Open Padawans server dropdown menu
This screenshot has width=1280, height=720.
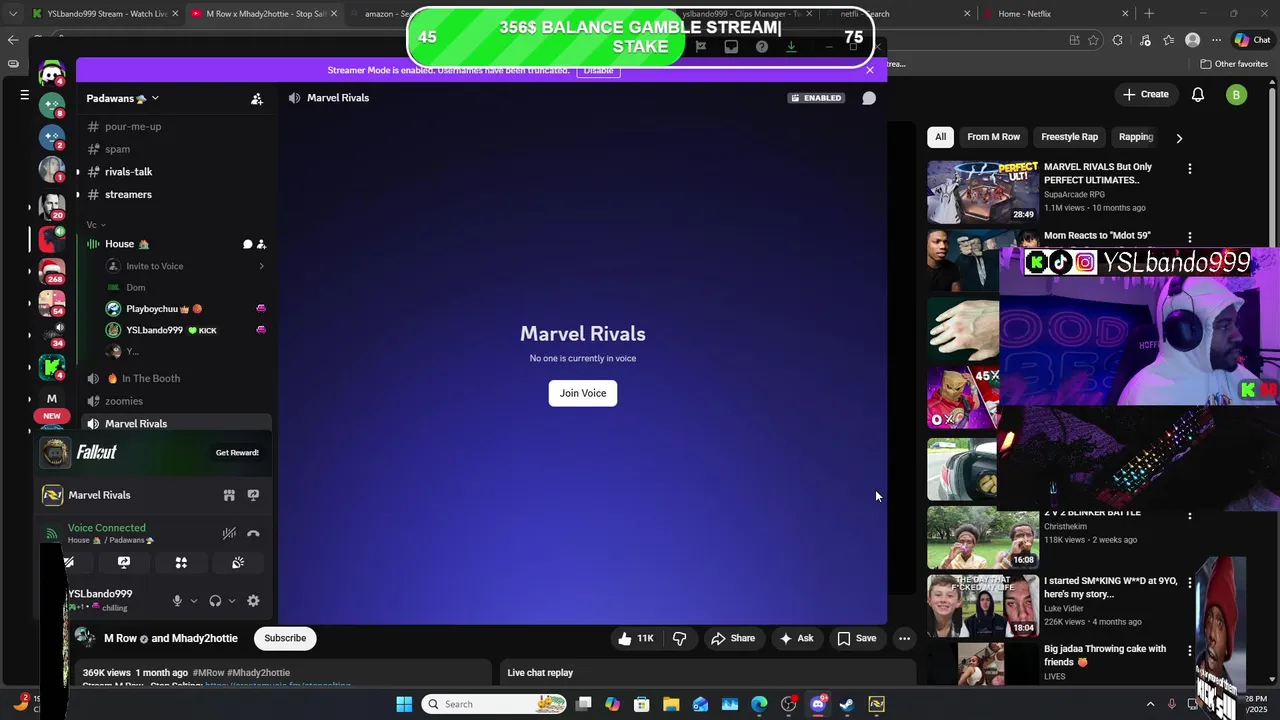coord(123,98)
